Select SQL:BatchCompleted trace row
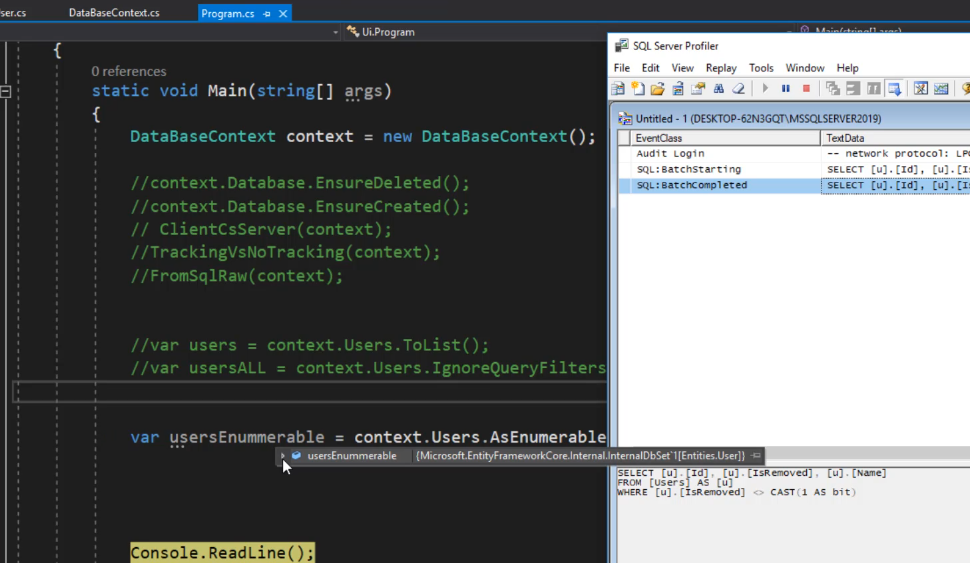Image resolution: width=970 pixels, height=563 pixels. coord(794,185)
